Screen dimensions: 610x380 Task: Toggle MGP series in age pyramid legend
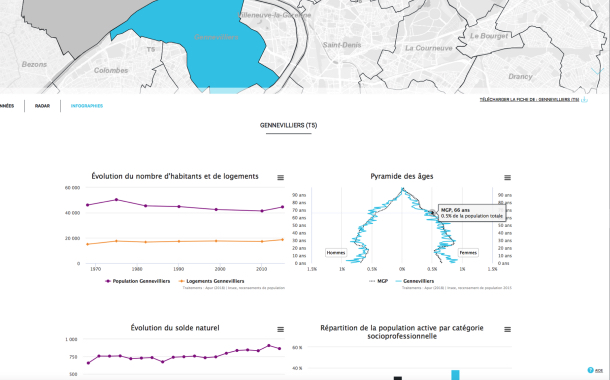click(379, 281)
